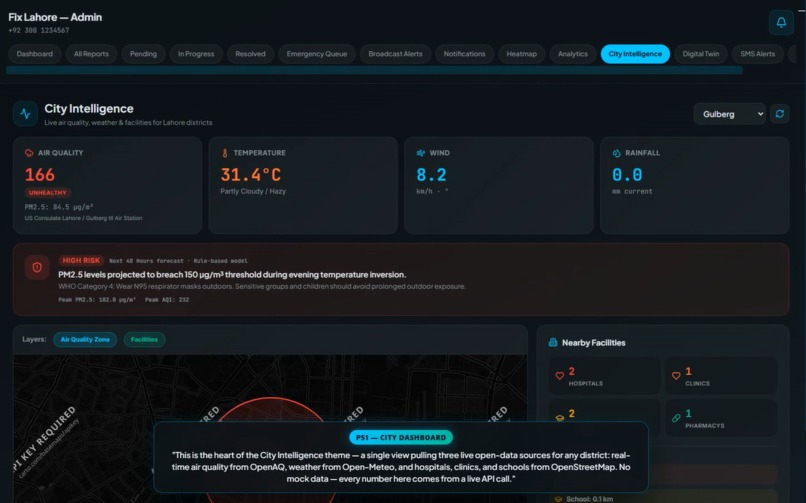The height and width of the screenshot is (503, 806).
Task: Click the Hospitals heart icon
Action: (560, 376)
